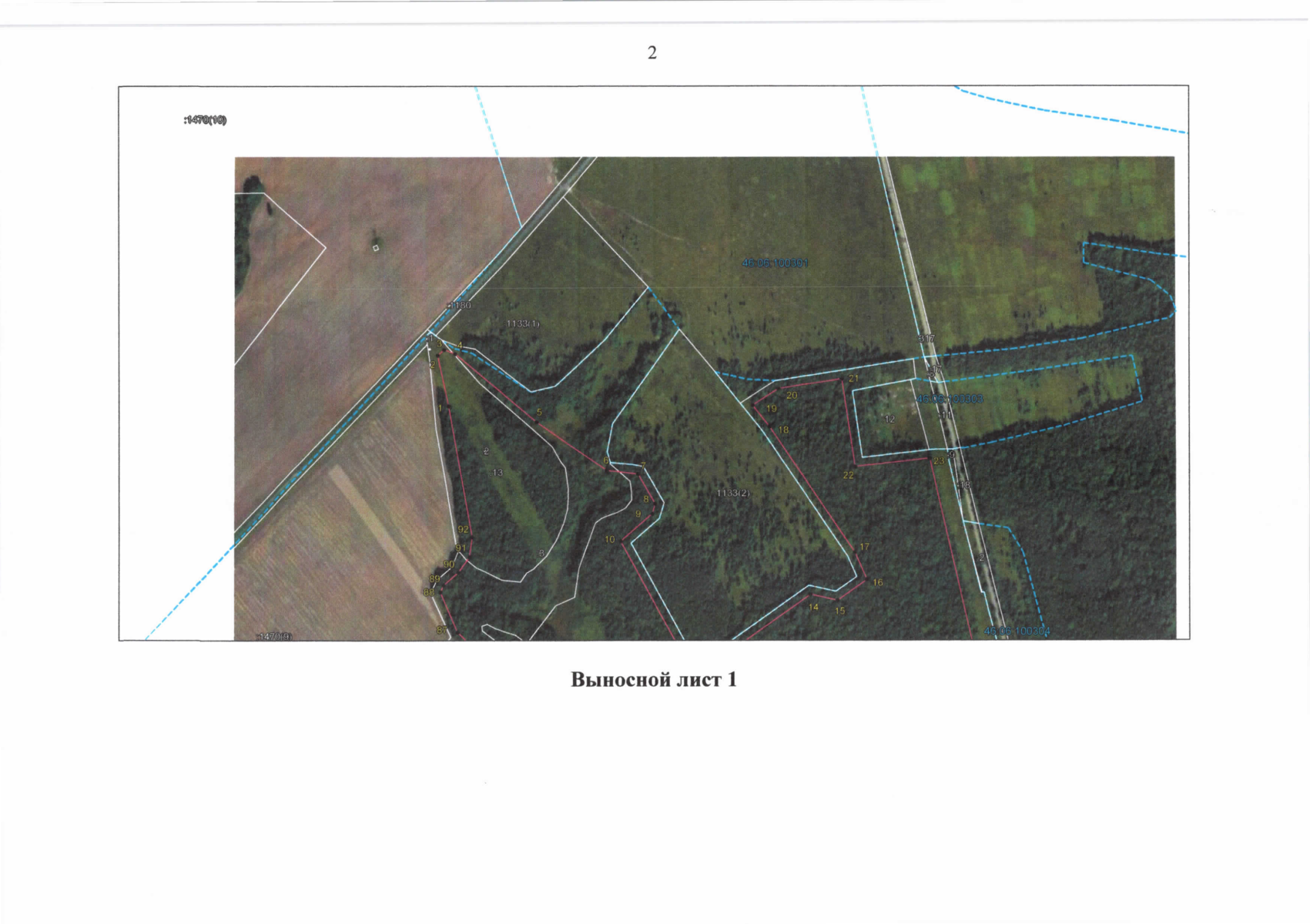Click boundary point label 16
The image size is (1310, 924).
pos(877,582)
